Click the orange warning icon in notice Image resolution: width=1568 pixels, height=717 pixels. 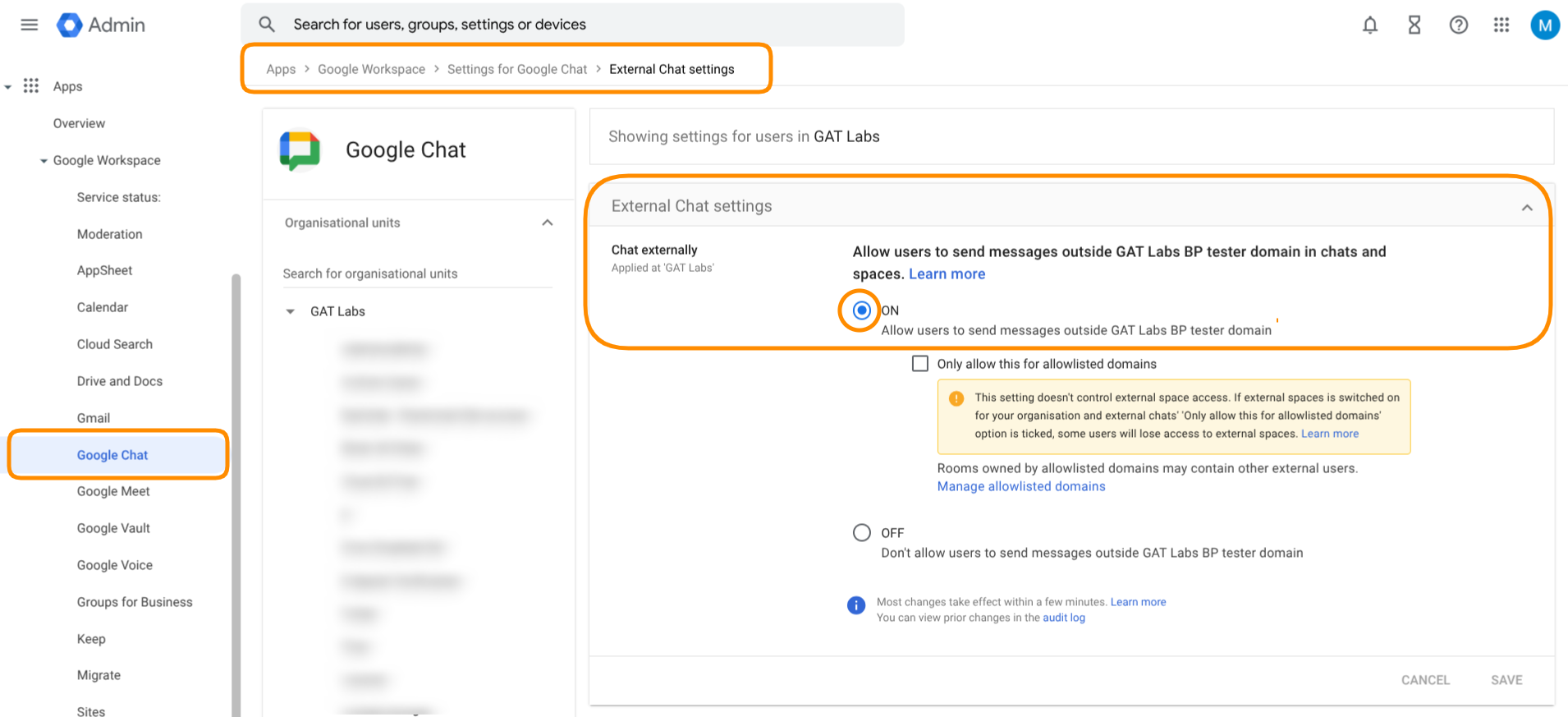(956, 398)
